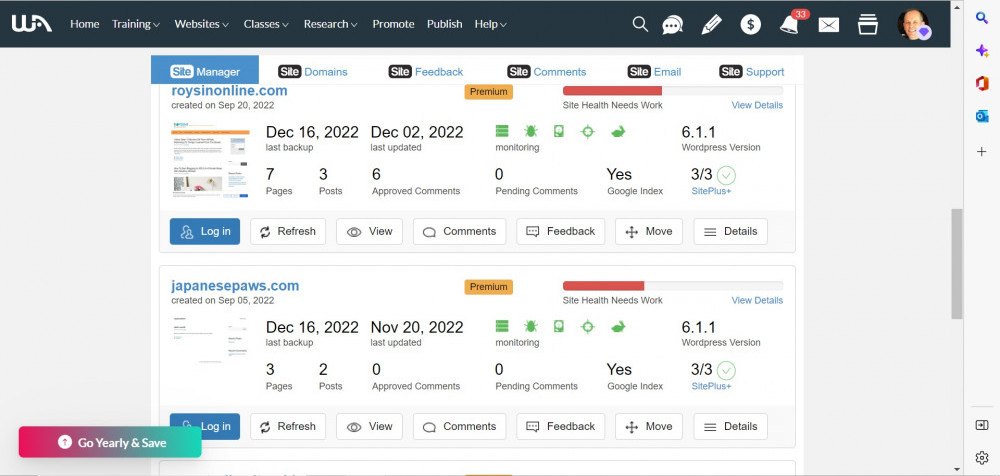Open the Office icon in the browser sidebar
This screenshot has height=476, width=1000.
[982, 84]
